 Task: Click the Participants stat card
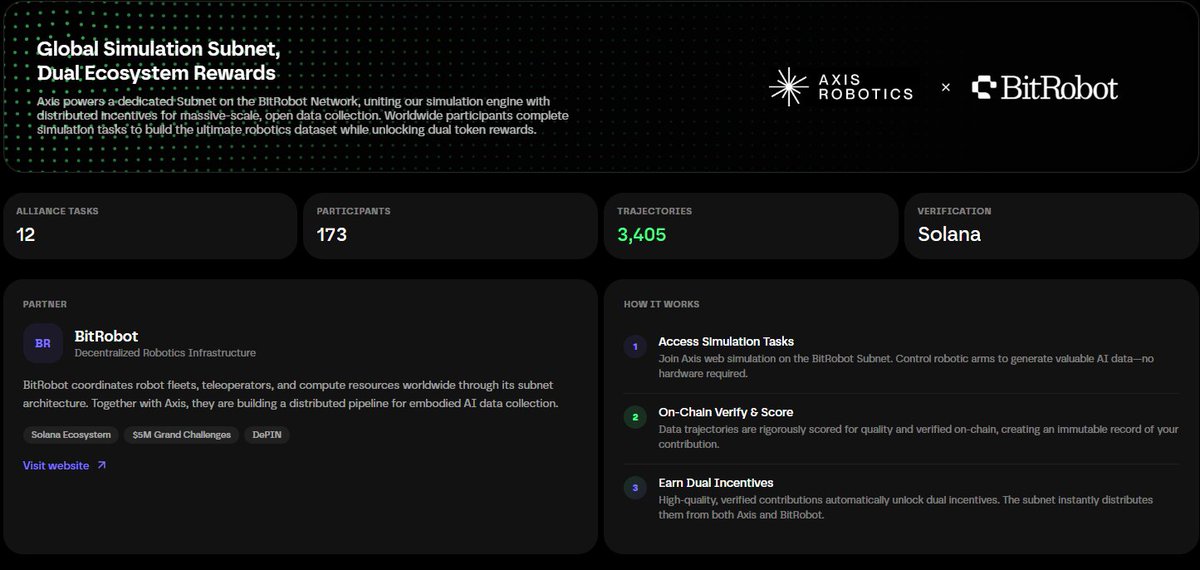click(450, 226)
